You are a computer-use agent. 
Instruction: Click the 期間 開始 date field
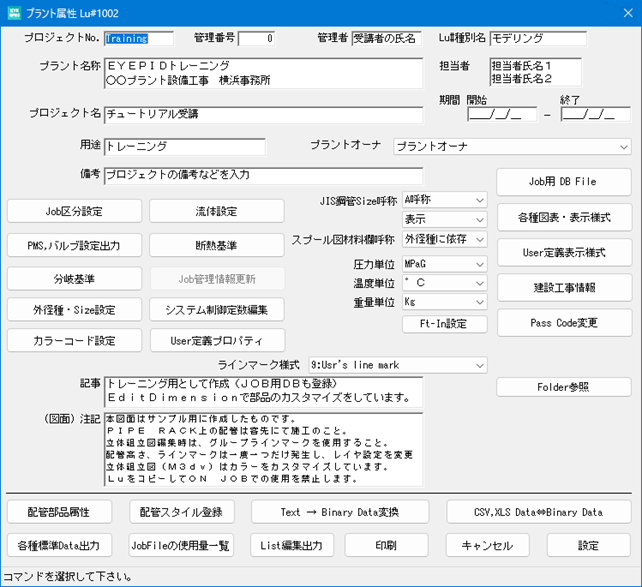click(x=502, y=115)
